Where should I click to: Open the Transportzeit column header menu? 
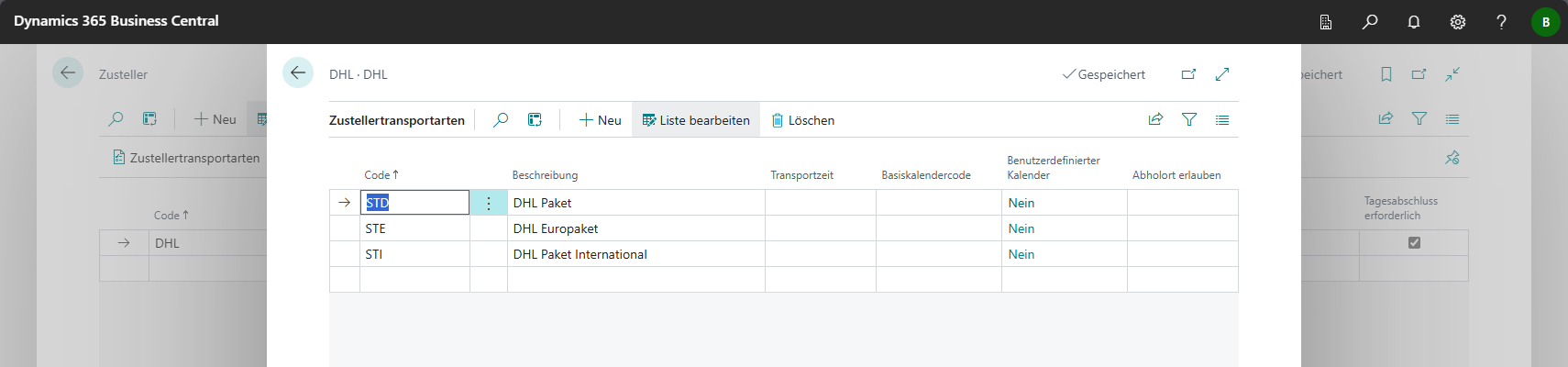[x=801, y=175]
